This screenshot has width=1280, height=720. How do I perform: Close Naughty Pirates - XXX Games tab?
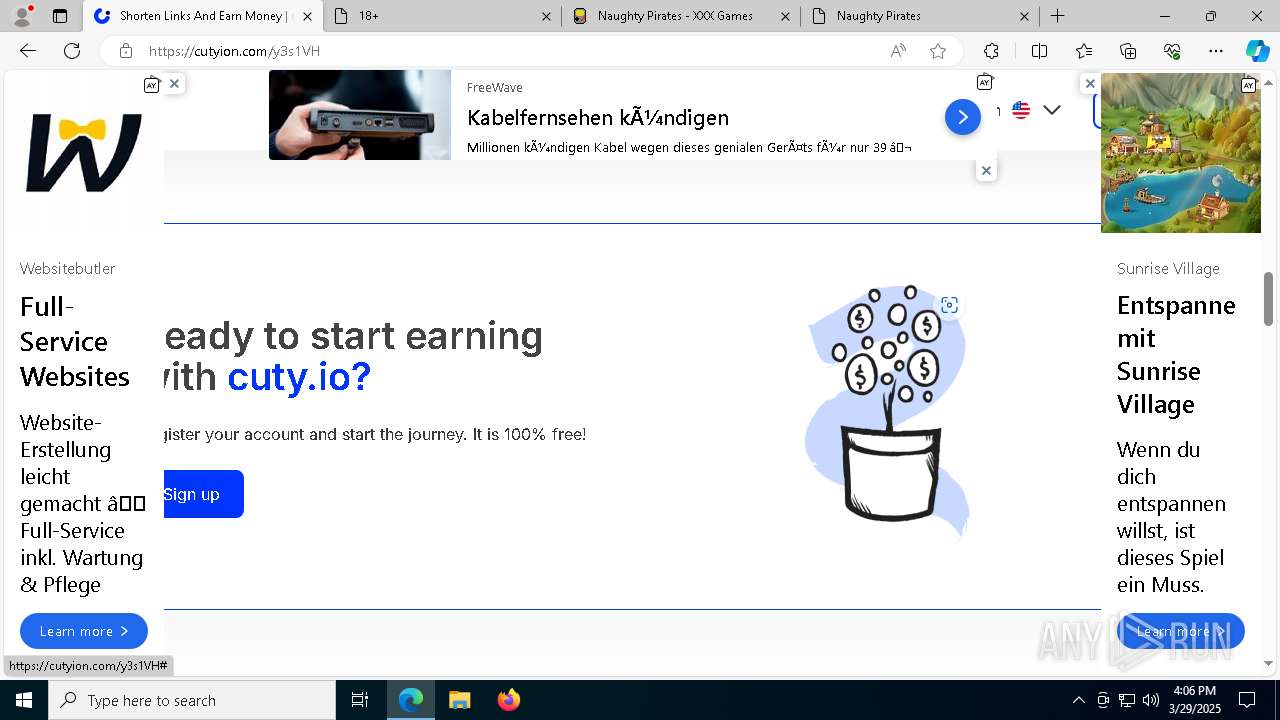(x=785, y=16)
